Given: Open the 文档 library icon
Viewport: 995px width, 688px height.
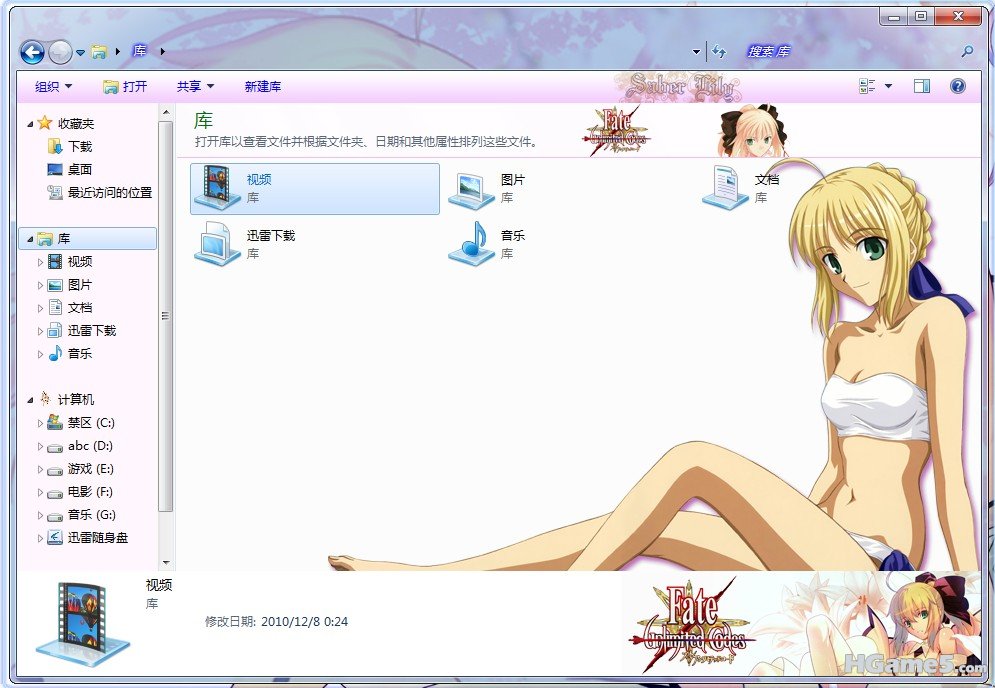Looking at the screenshot, I should click(x=725, y=188).
